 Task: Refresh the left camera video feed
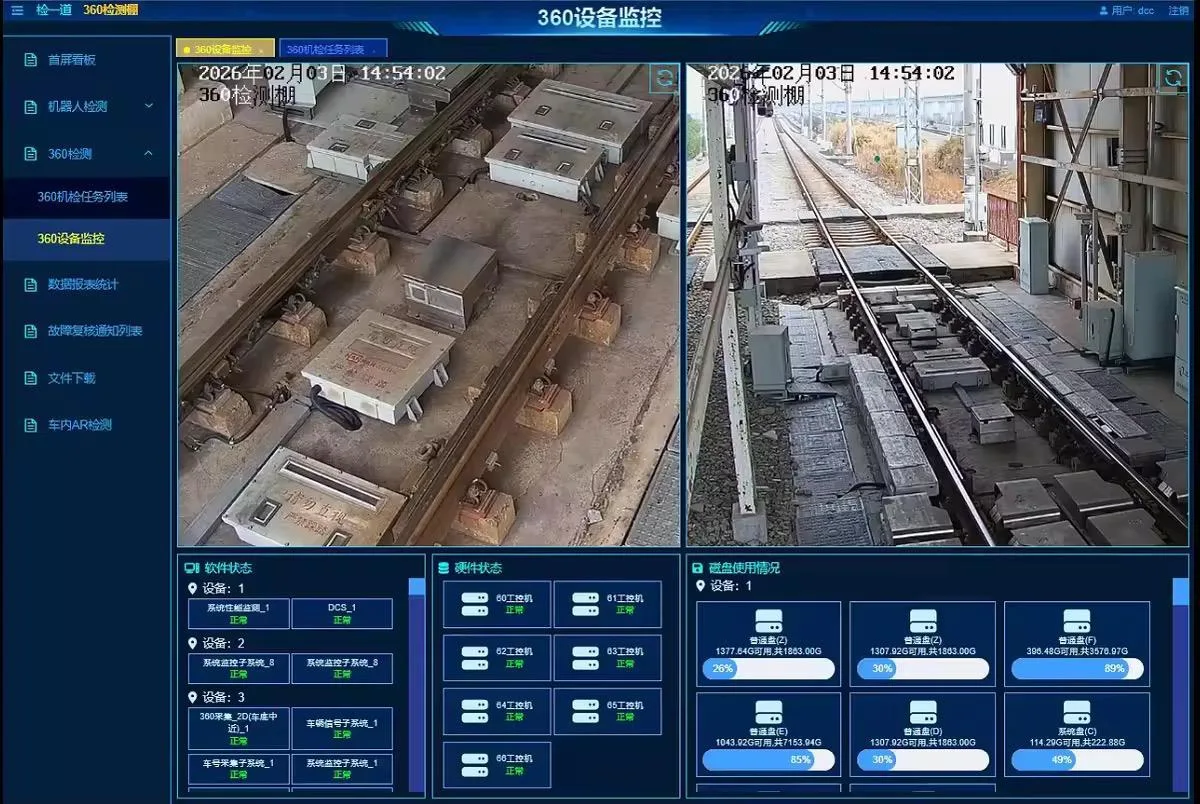(x=662, y=78)
